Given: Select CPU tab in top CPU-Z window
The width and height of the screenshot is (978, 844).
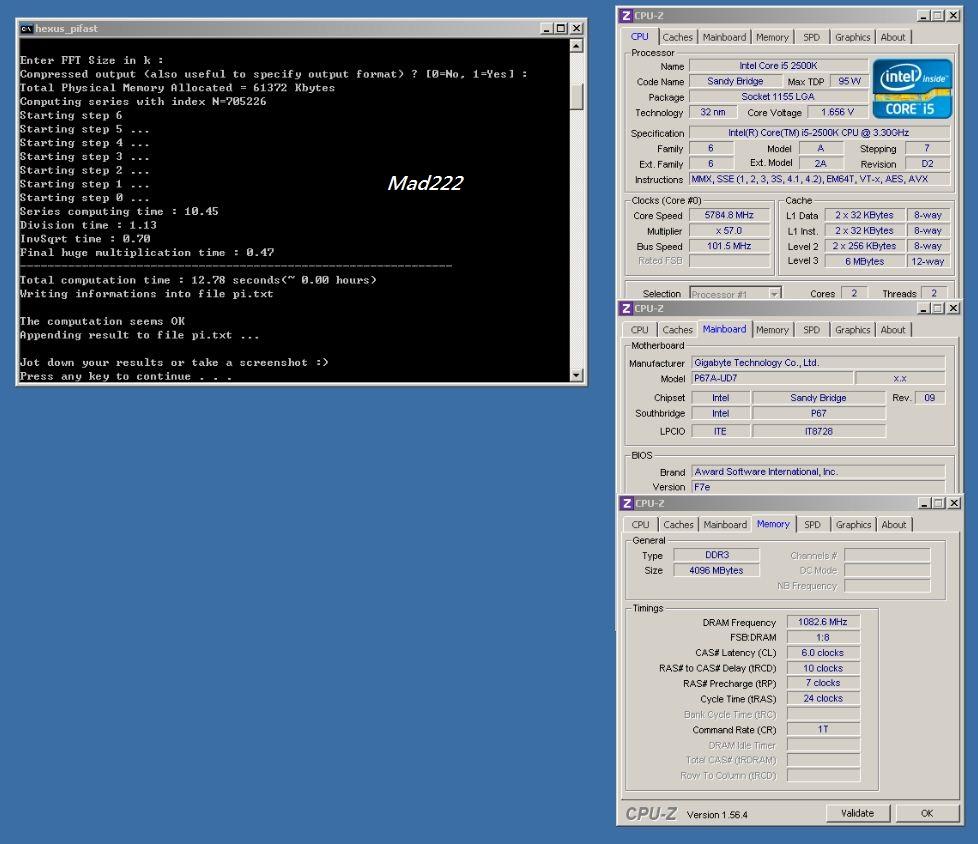Looking at the screenshot, I should click(639, 37).
